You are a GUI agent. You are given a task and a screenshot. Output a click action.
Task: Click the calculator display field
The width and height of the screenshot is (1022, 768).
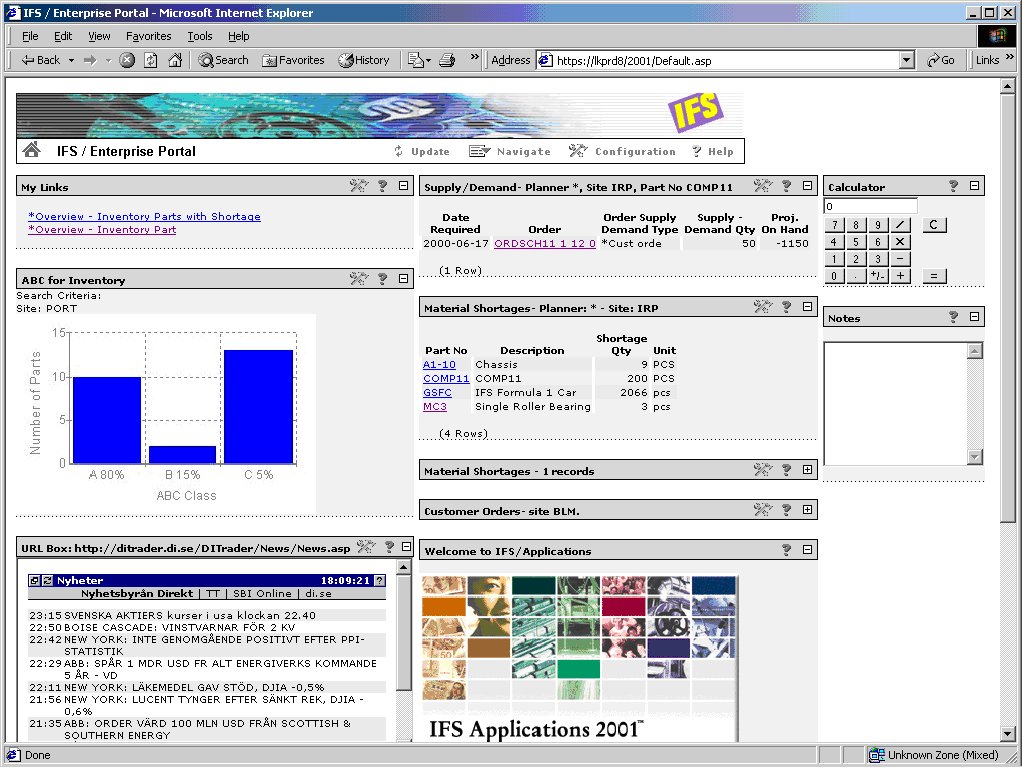[x=871, y=206]
